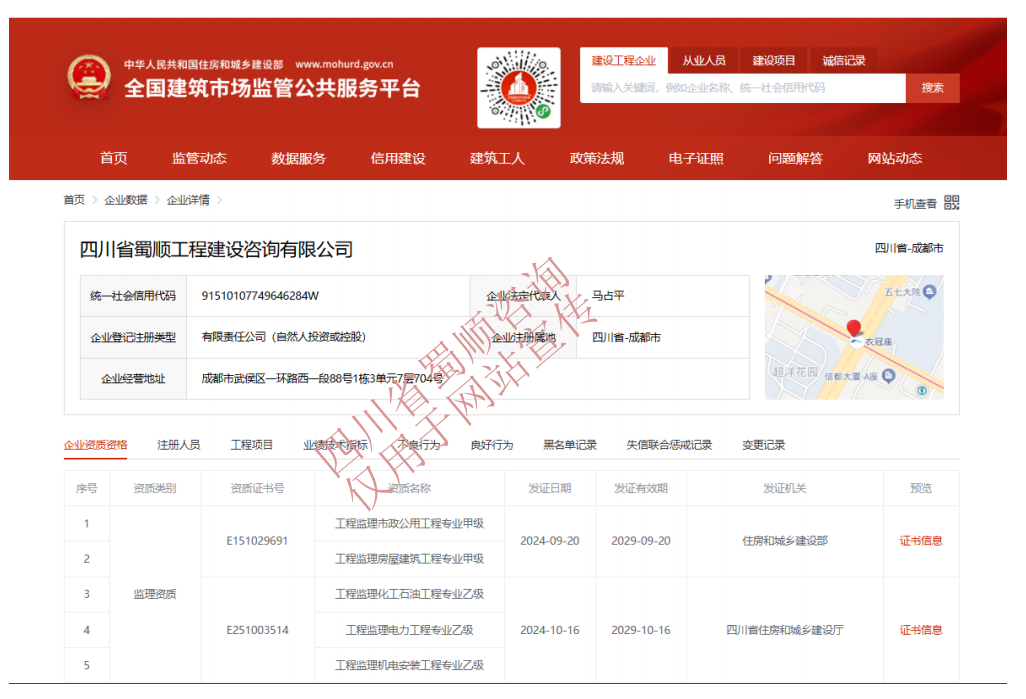Switch to the 工程项目 tab
The width and height of the screenshot is (1026, 699).
tap(251, 445)
